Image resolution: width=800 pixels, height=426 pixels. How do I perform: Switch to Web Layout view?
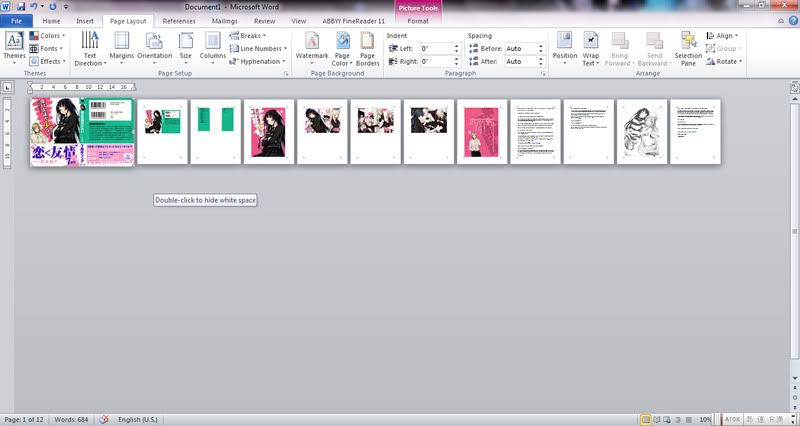[x=667, y=419]
